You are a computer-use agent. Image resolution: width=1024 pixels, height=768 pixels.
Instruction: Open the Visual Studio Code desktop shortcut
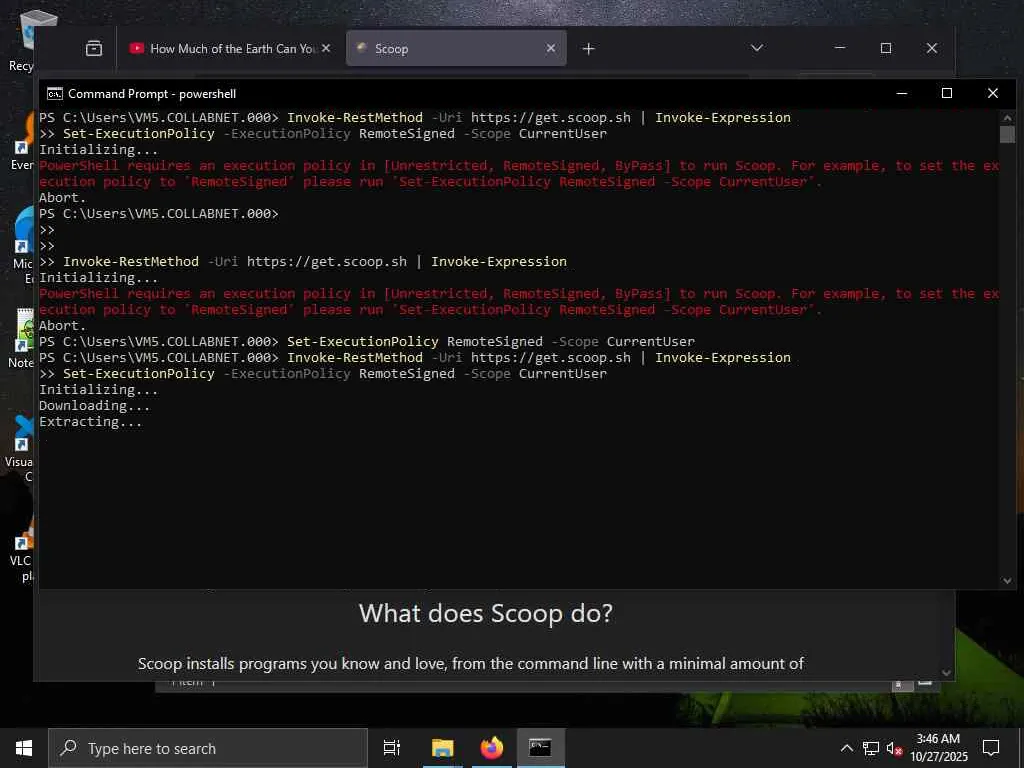coord(22,449)
